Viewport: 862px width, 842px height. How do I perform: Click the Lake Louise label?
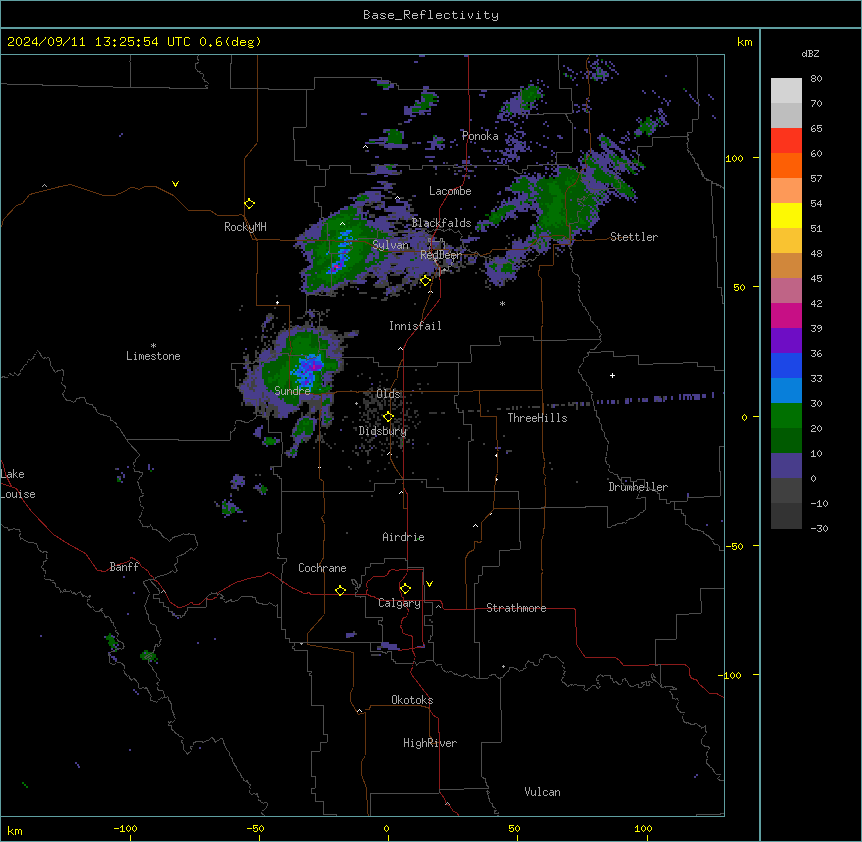point(16,484)
